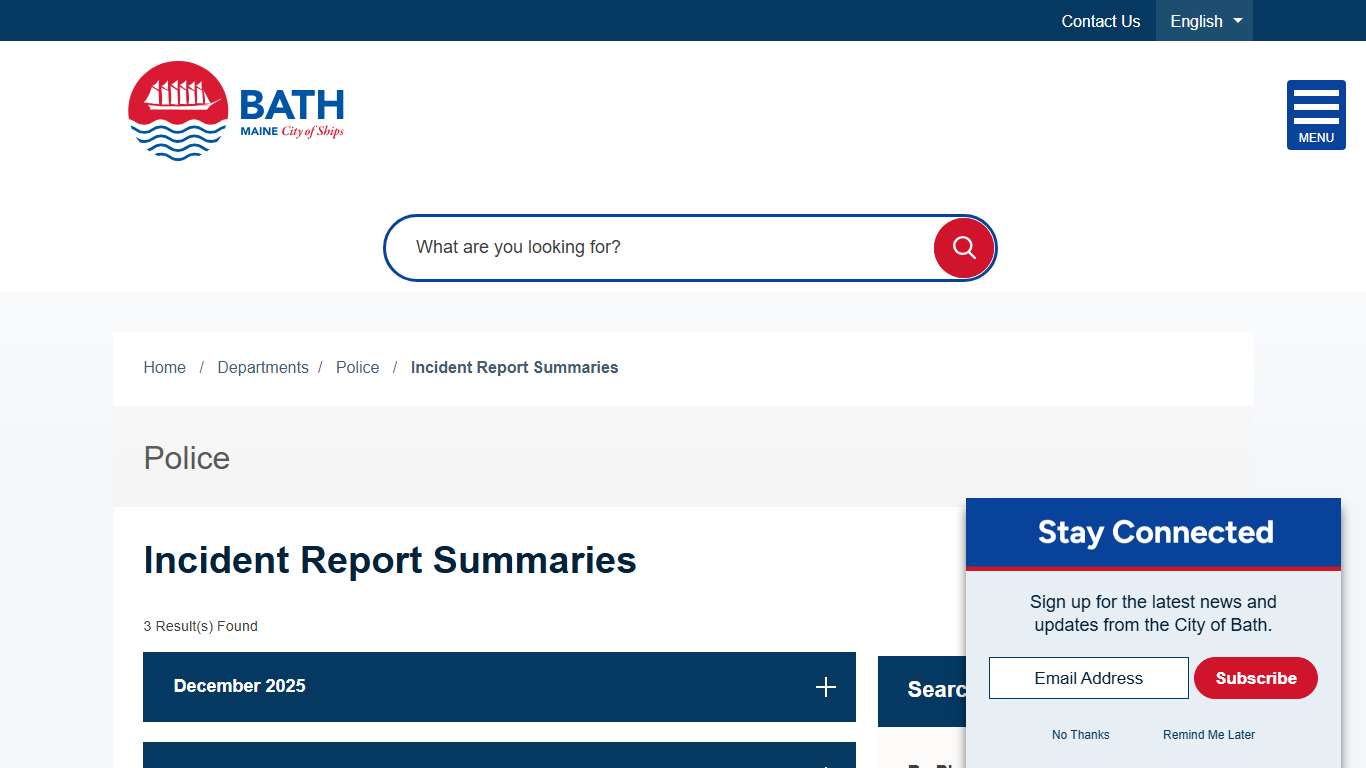Open Departments from the breadcrumb trail

click(x=262, y=367)
